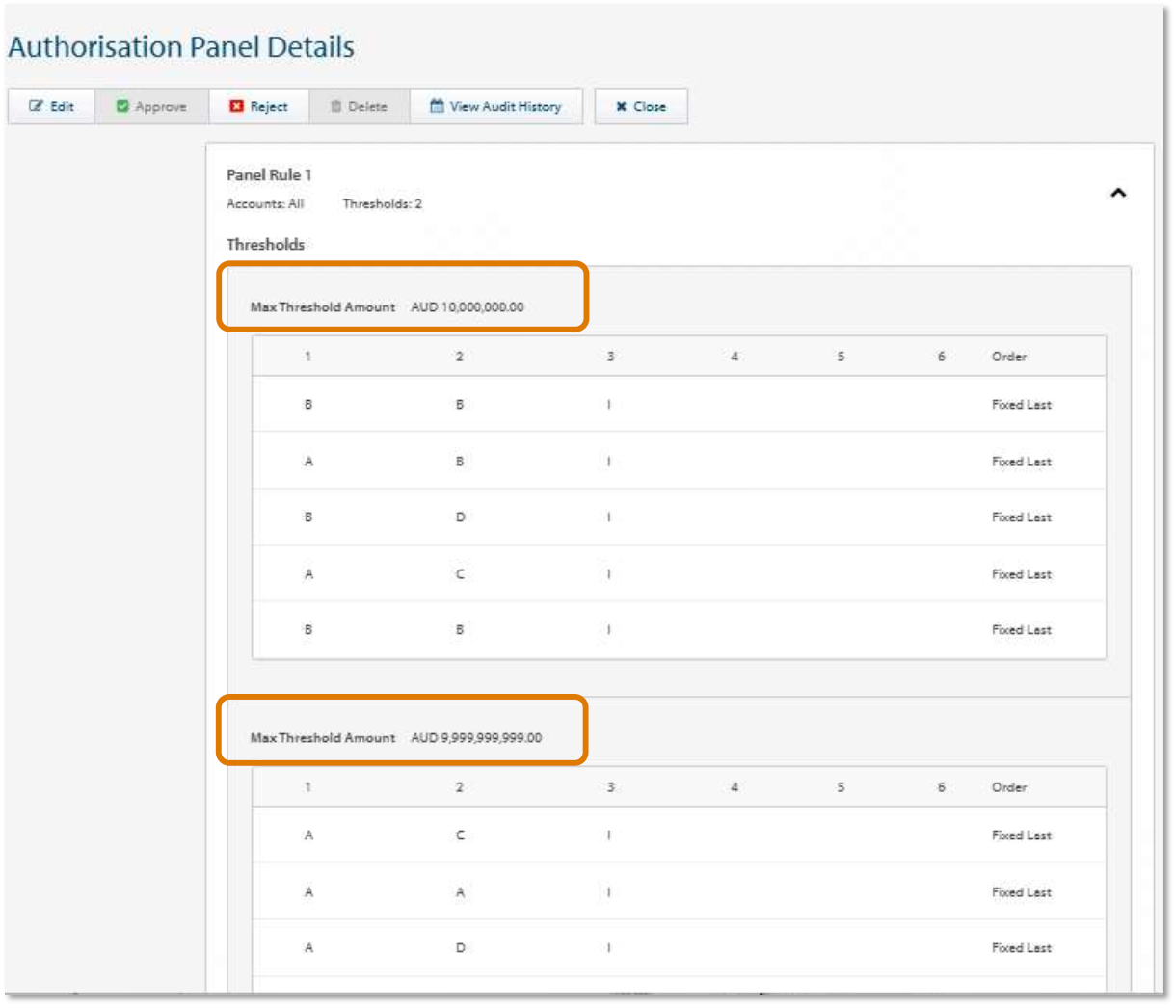Viewport: 1176px width, 1008px height.
Task: Click the X icon on the Close button
Action: point(622,106)
